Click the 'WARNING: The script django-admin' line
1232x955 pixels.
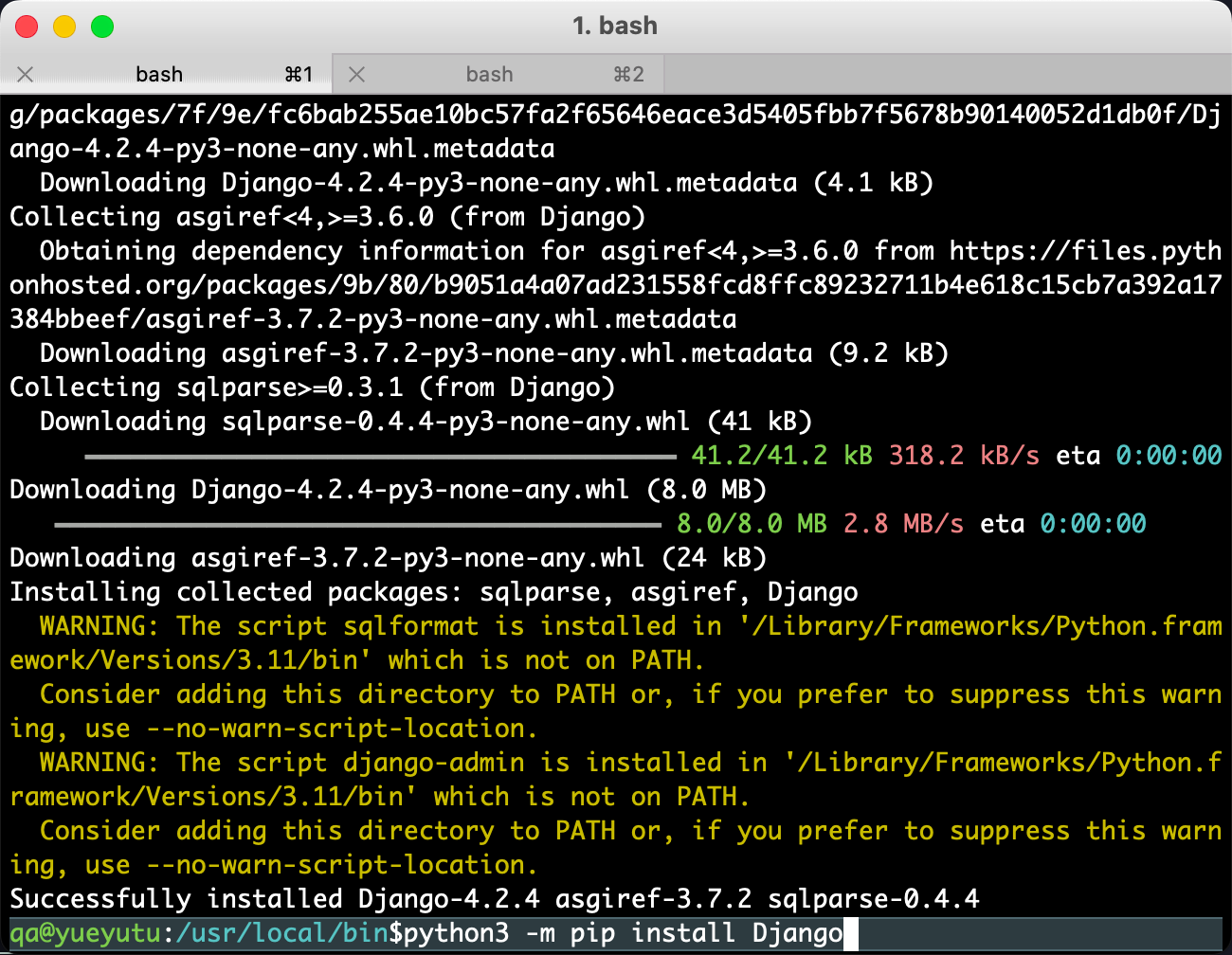(x=616, y=780)
